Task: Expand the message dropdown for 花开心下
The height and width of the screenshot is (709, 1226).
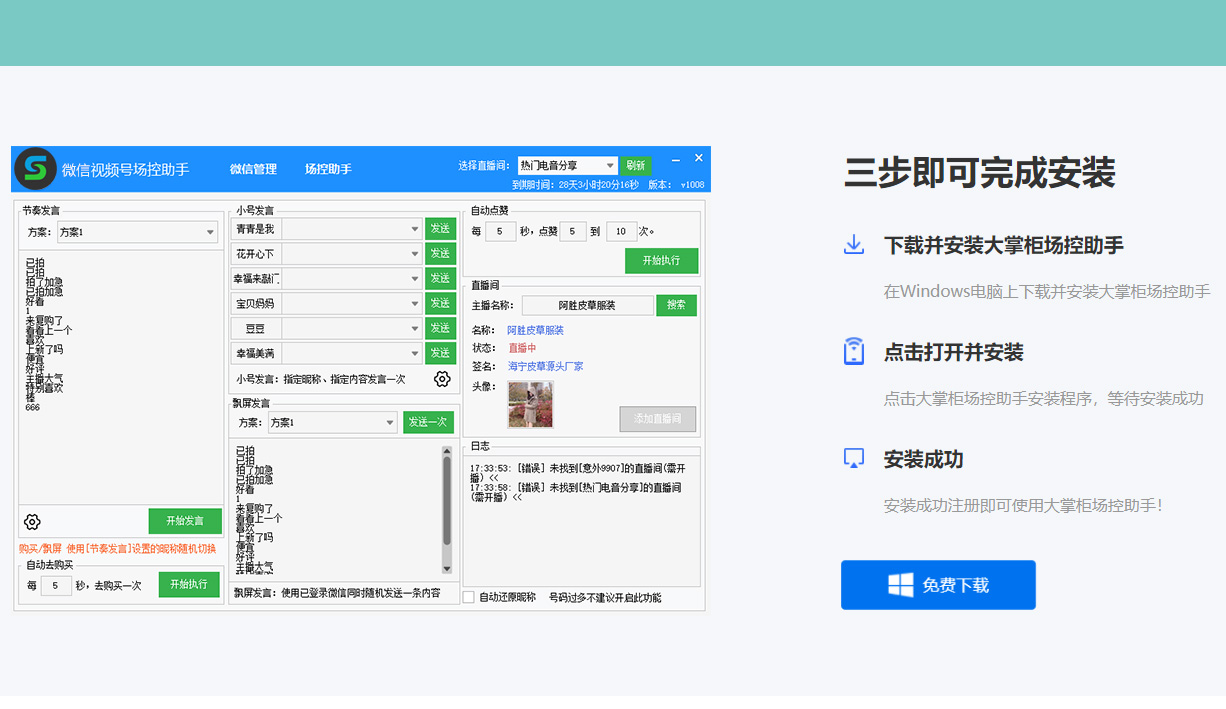Action: coord(414,254)
